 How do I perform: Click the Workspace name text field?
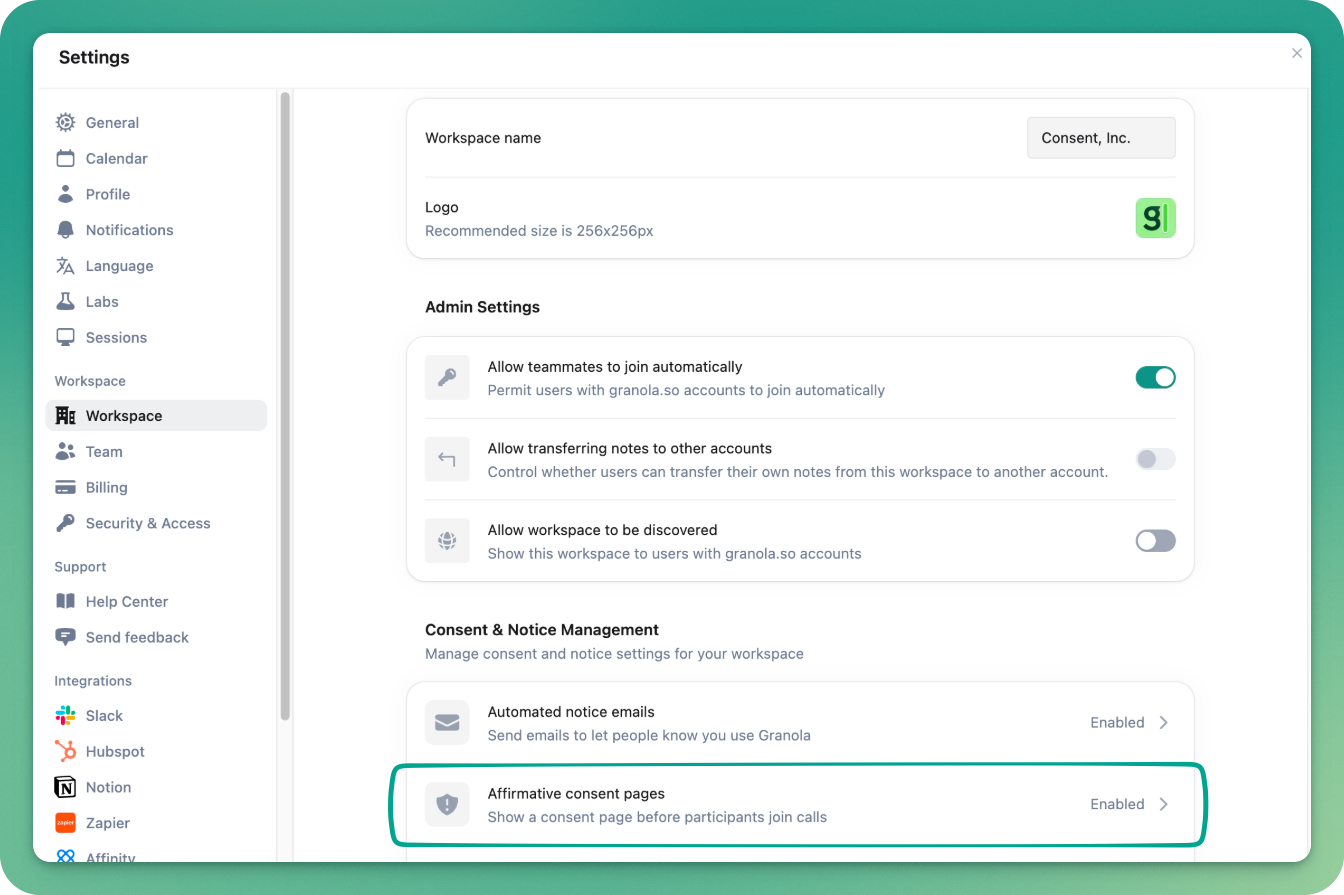pos(1101,138)
